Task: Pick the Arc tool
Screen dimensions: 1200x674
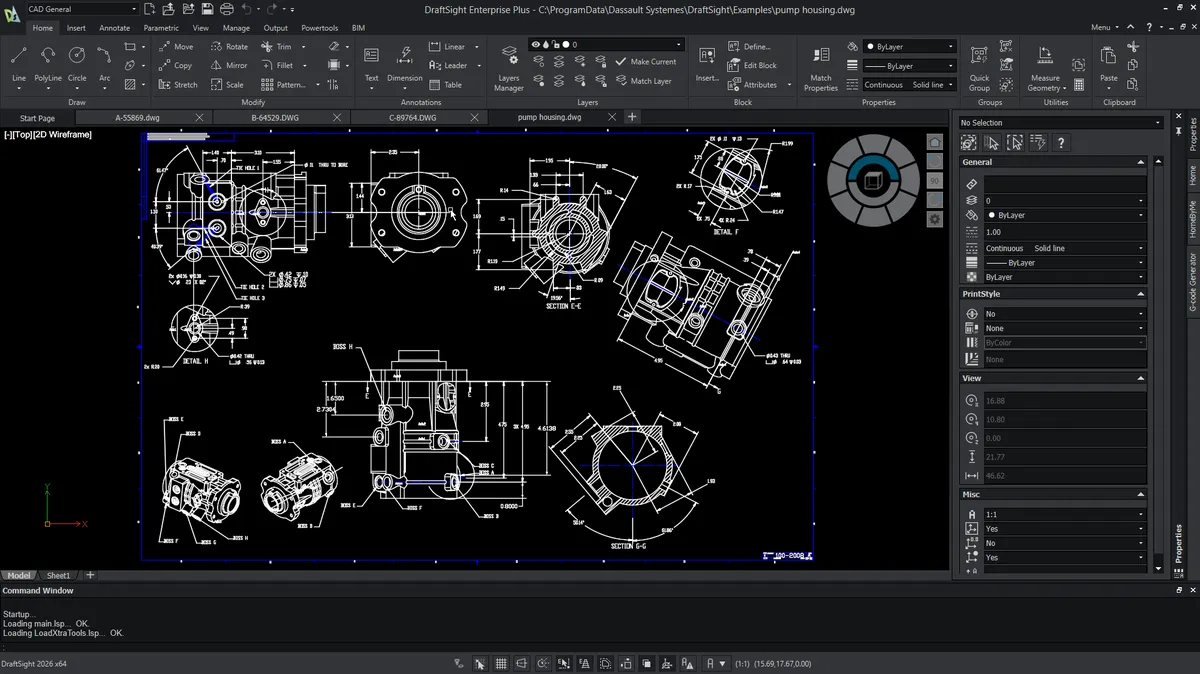Action: pos(104,62)
